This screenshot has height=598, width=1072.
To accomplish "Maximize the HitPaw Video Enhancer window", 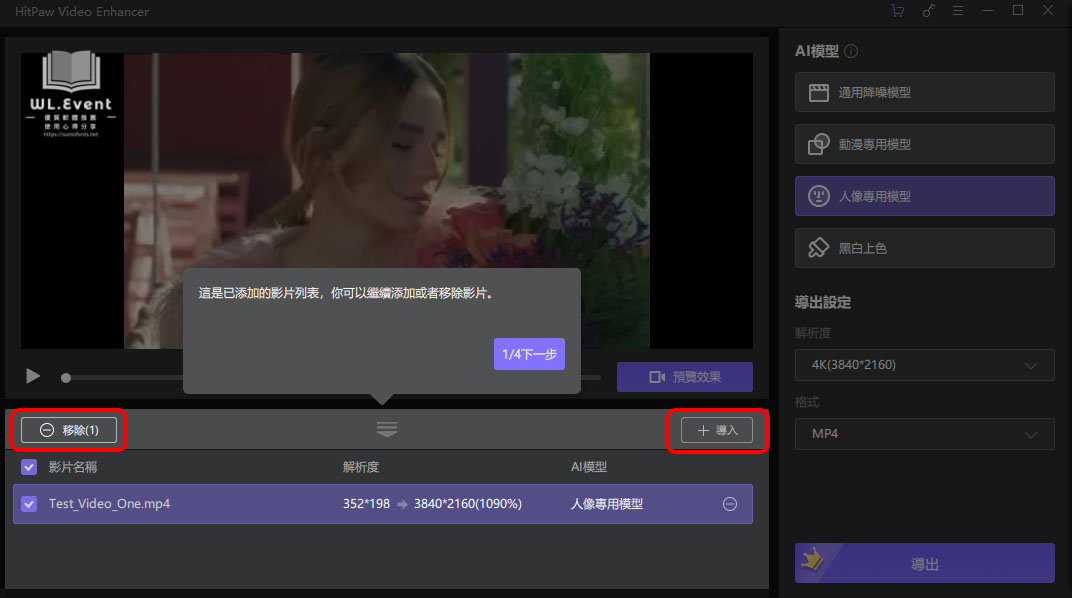I will point(1018,11).
